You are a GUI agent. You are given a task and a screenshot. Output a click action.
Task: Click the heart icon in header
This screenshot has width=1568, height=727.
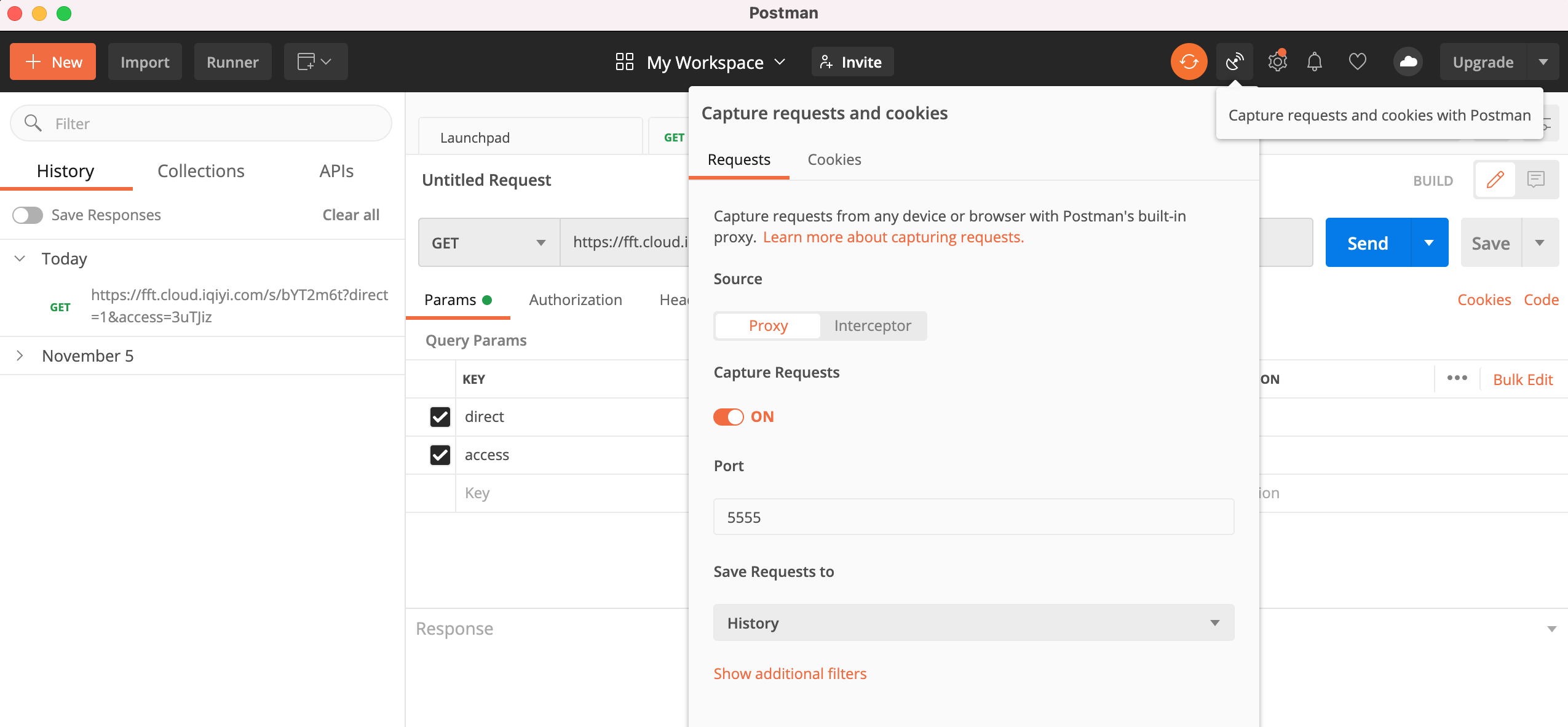tap(1357, 62)
